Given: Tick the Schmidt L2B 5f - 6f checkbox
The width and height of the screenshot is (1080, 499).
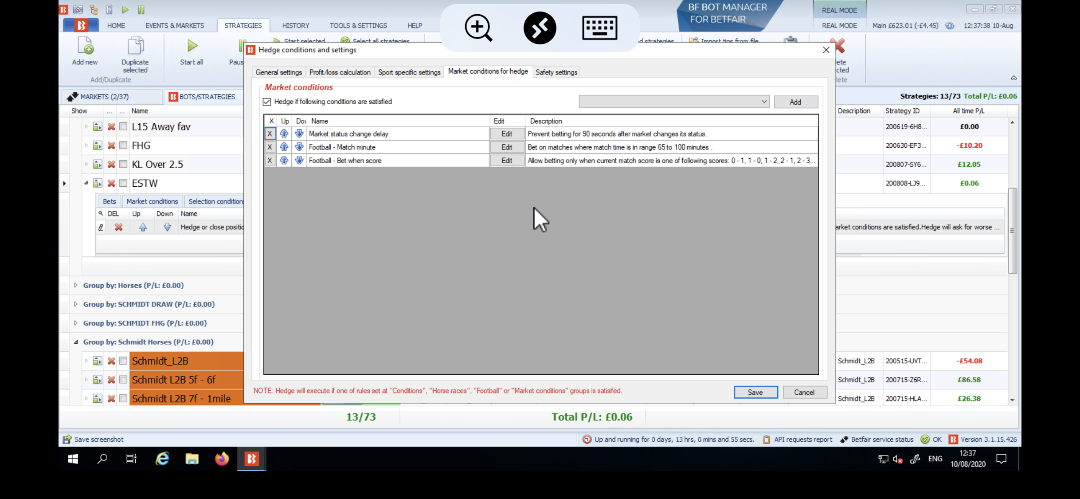Looking at the screenshot, I should point(123,380).
